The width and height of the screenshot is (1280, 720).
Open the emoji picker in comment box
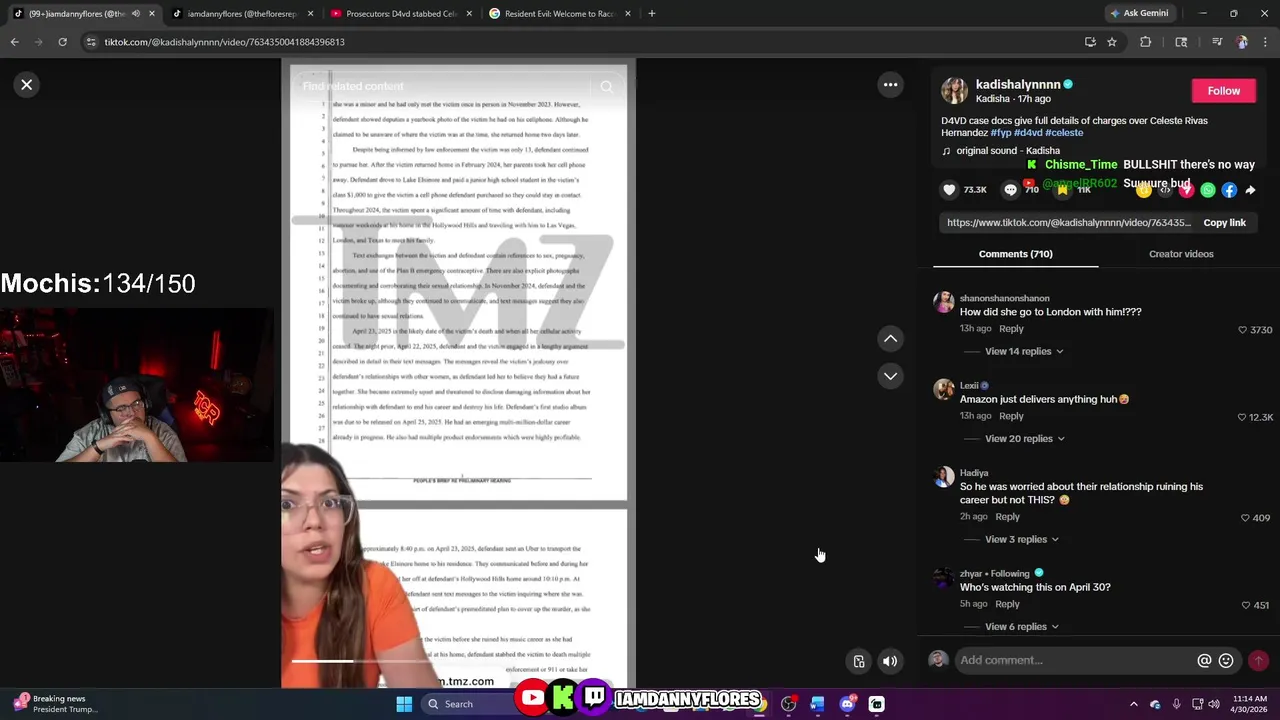click(x=1226, y=661)
